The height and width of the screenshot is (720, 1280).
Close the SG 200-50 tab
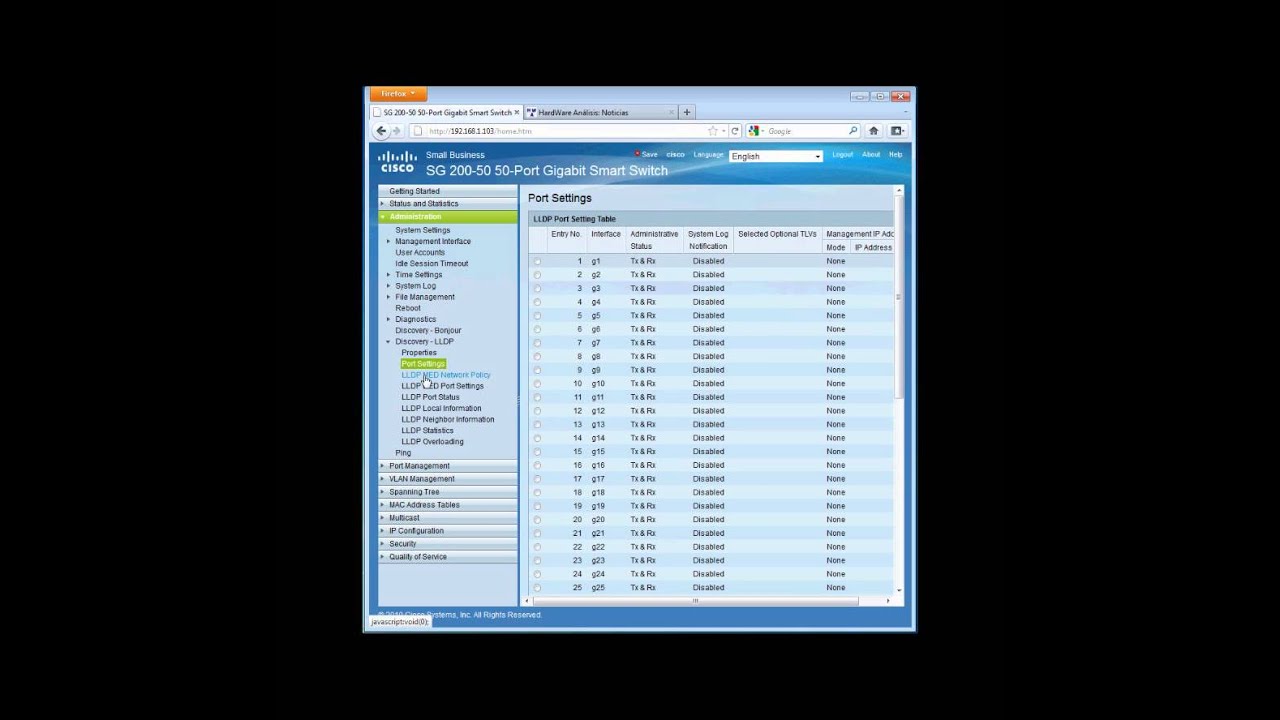point(517,113)
